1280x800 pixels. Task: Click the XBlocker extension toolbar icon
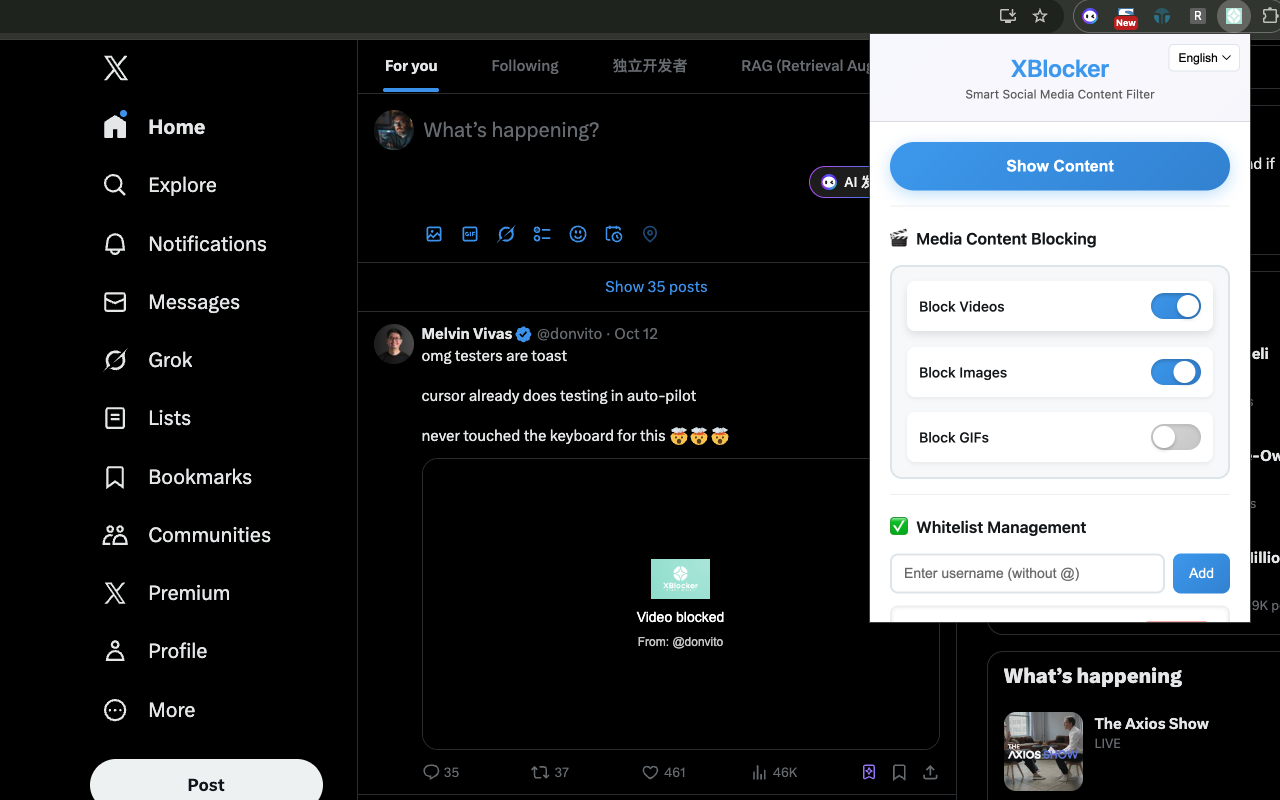[1234, 16]
